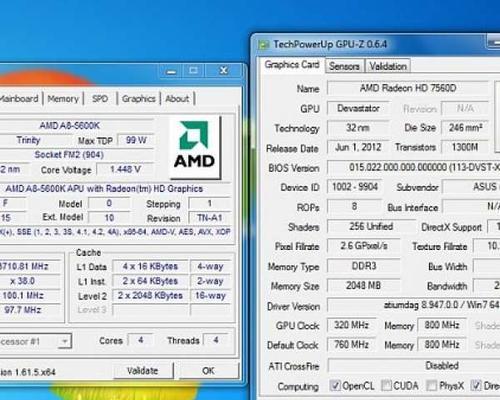Click the GPU Clock 320 MHz field
Screen dimensions: 500x400
coord(351,325)
